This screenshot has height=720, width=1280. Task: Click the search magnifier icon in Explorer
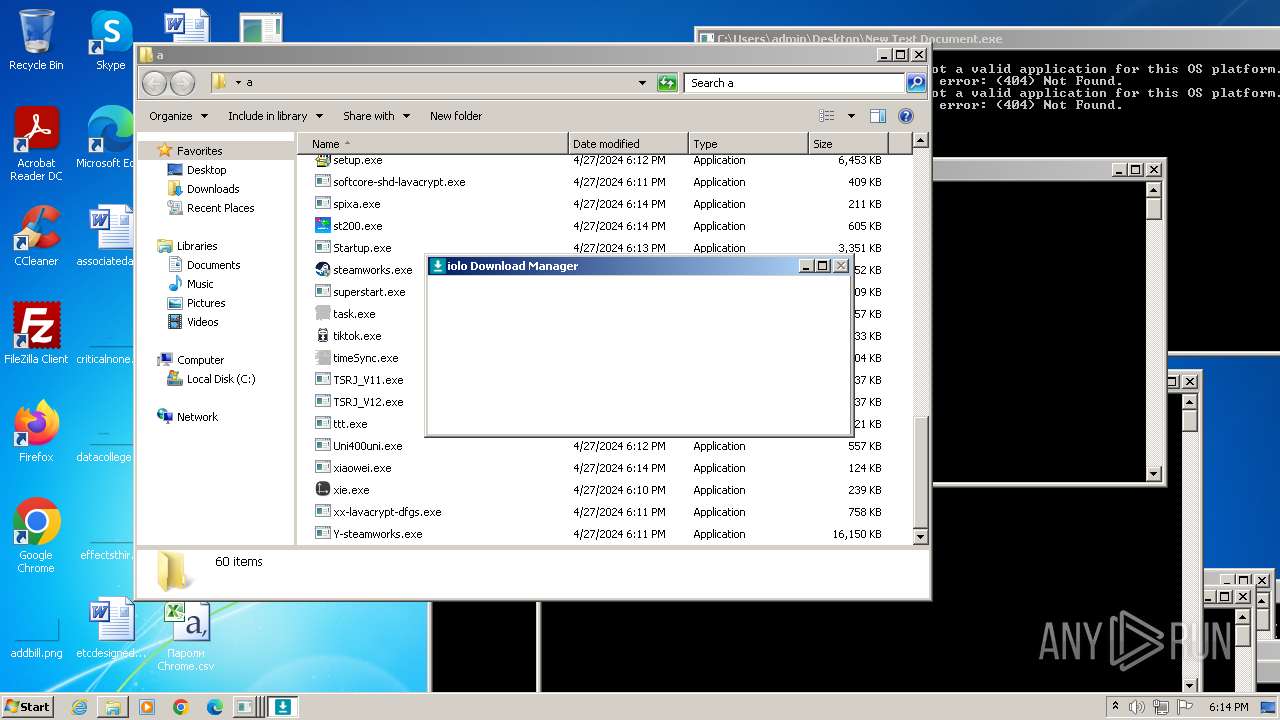915,83
